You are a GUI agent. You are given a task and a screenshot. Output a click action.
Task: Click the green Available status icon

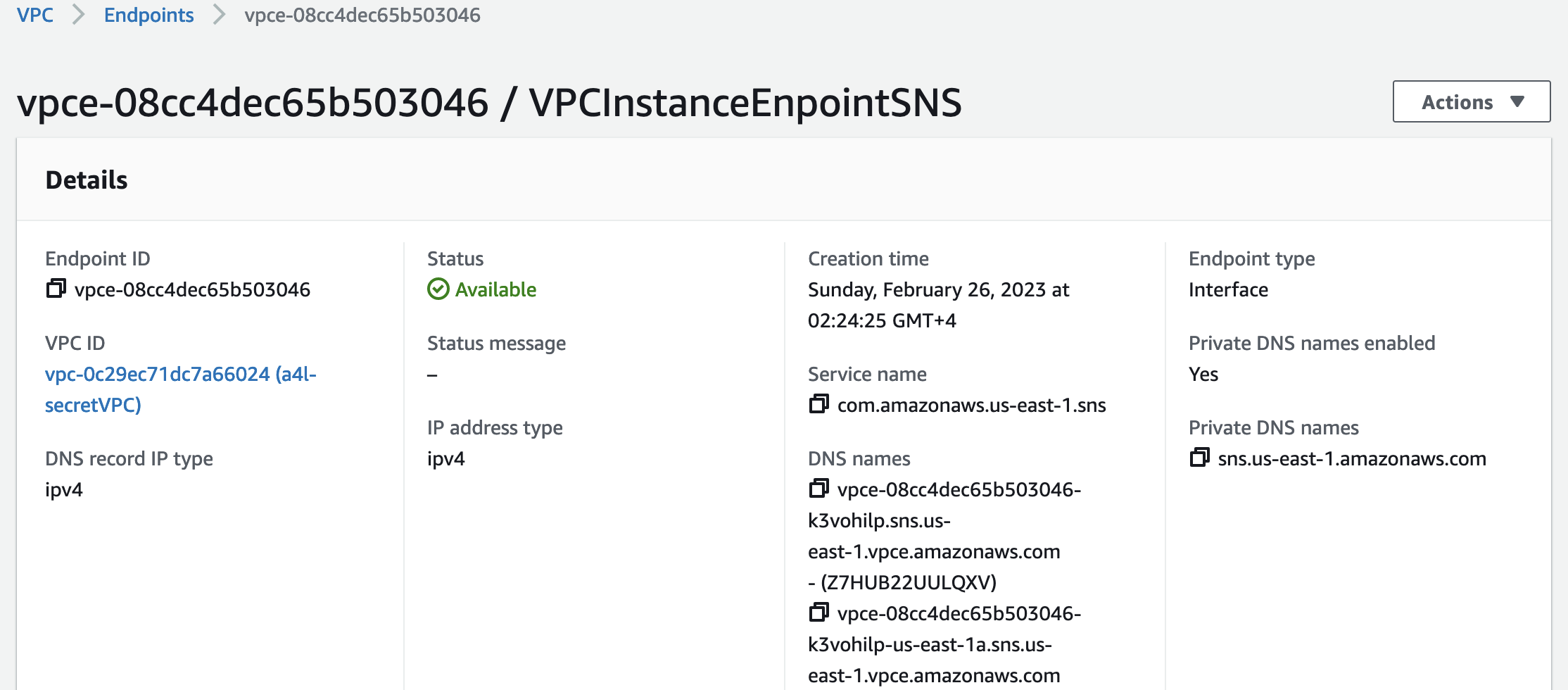point(438,289)
